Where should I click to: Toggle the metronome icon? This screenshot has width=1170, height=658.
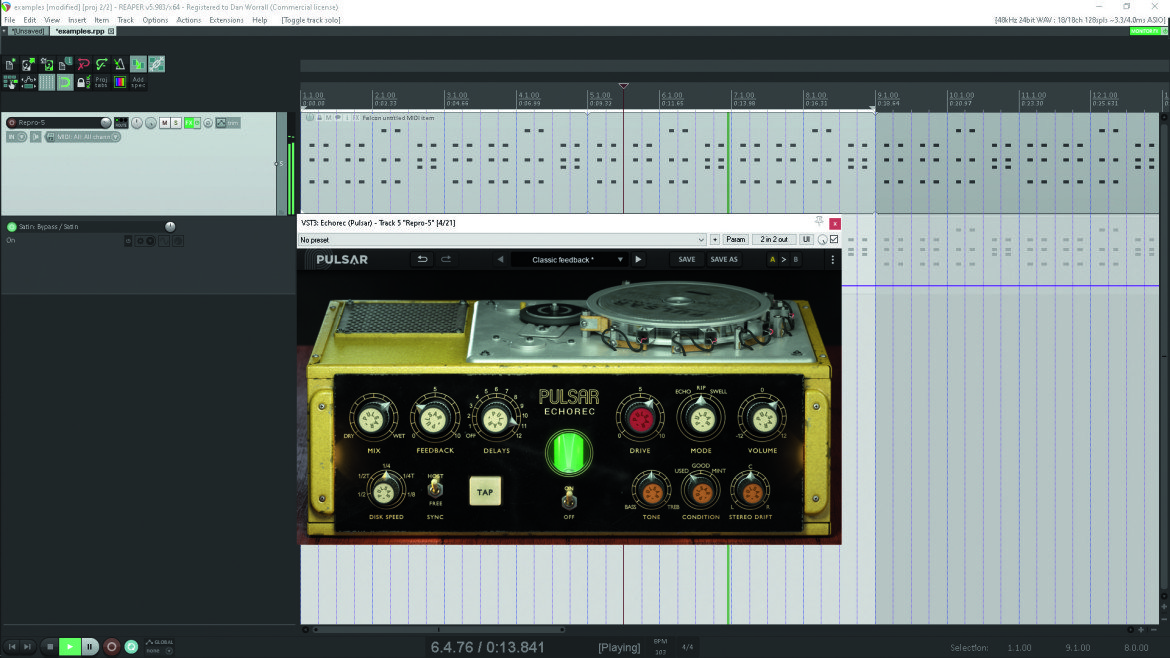coord(119,65)
